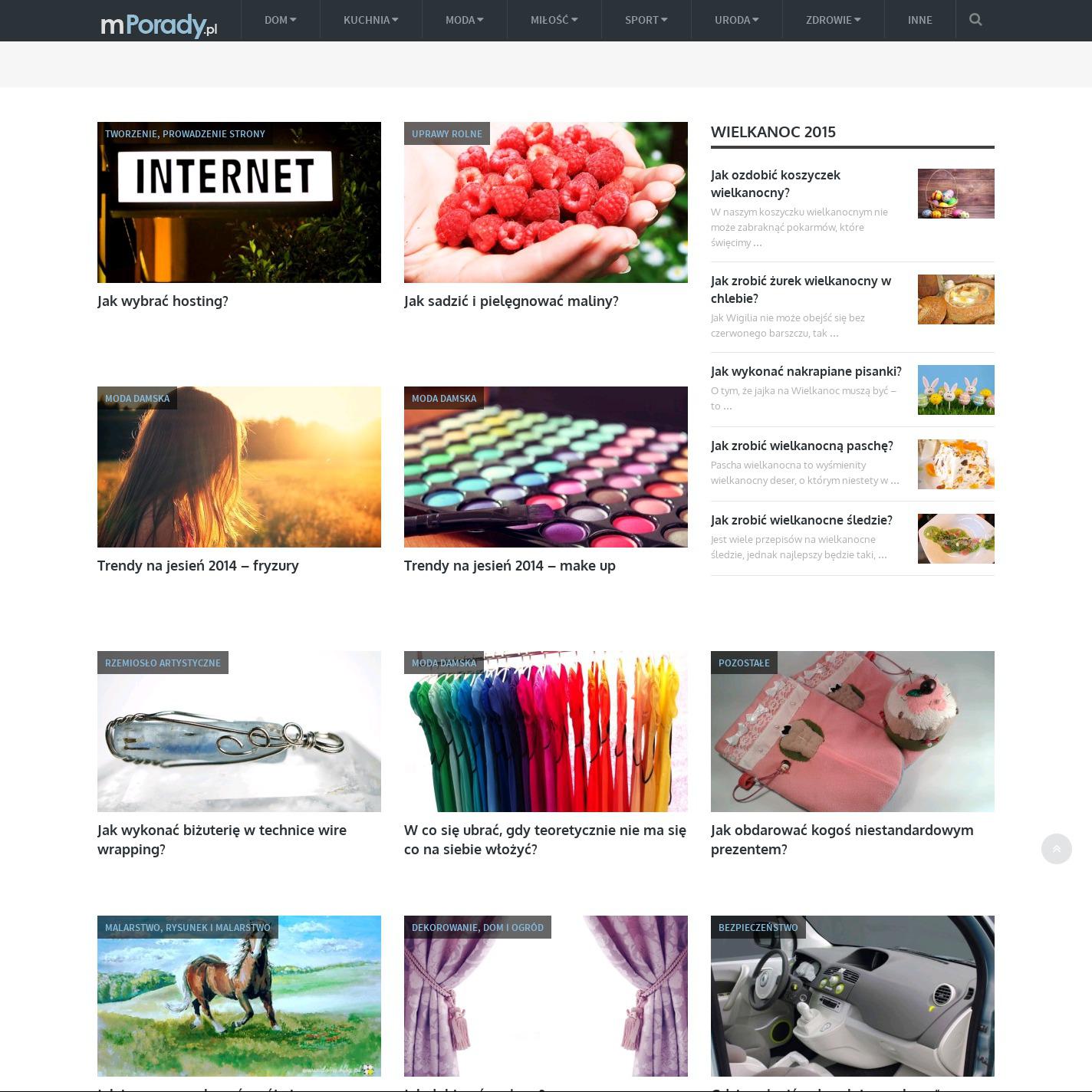Click the wire-wrapped crystal pendant image
The image size is (1092, 1092).
[239, 732]
